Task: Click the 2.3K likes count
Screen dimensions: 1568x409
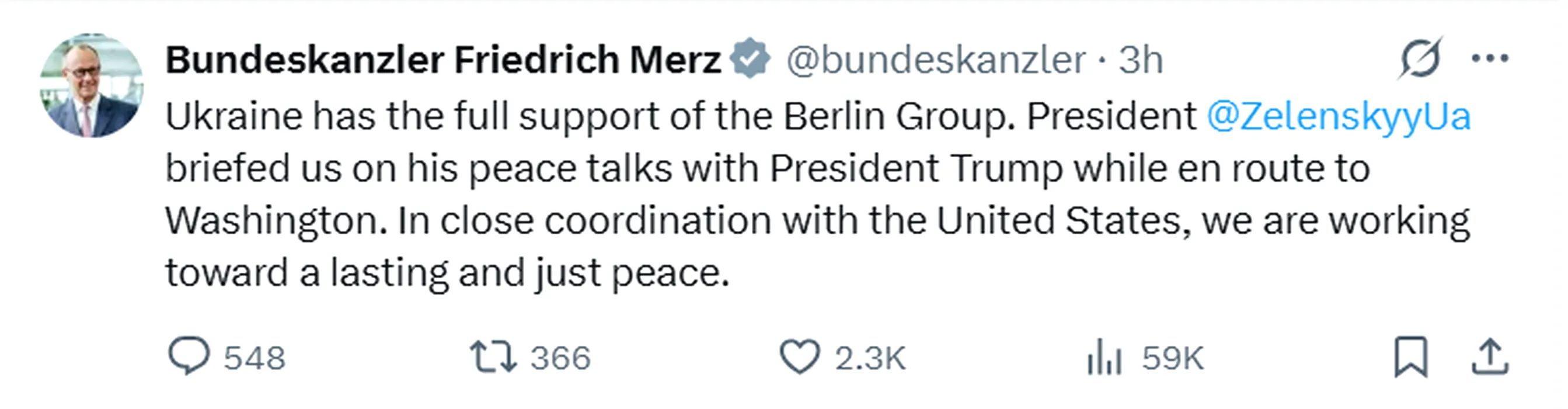Action: point(870,358)
